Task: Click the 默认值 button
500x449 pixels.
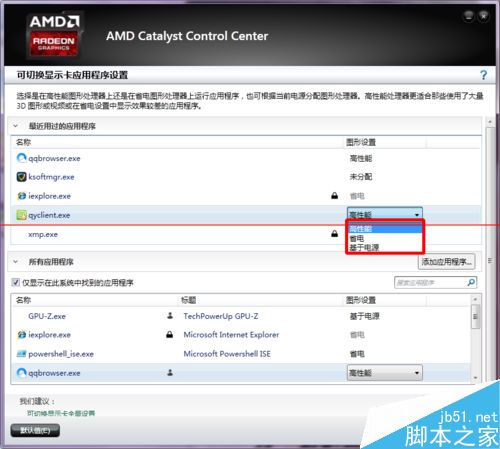Action: click(x=35, y=430)
